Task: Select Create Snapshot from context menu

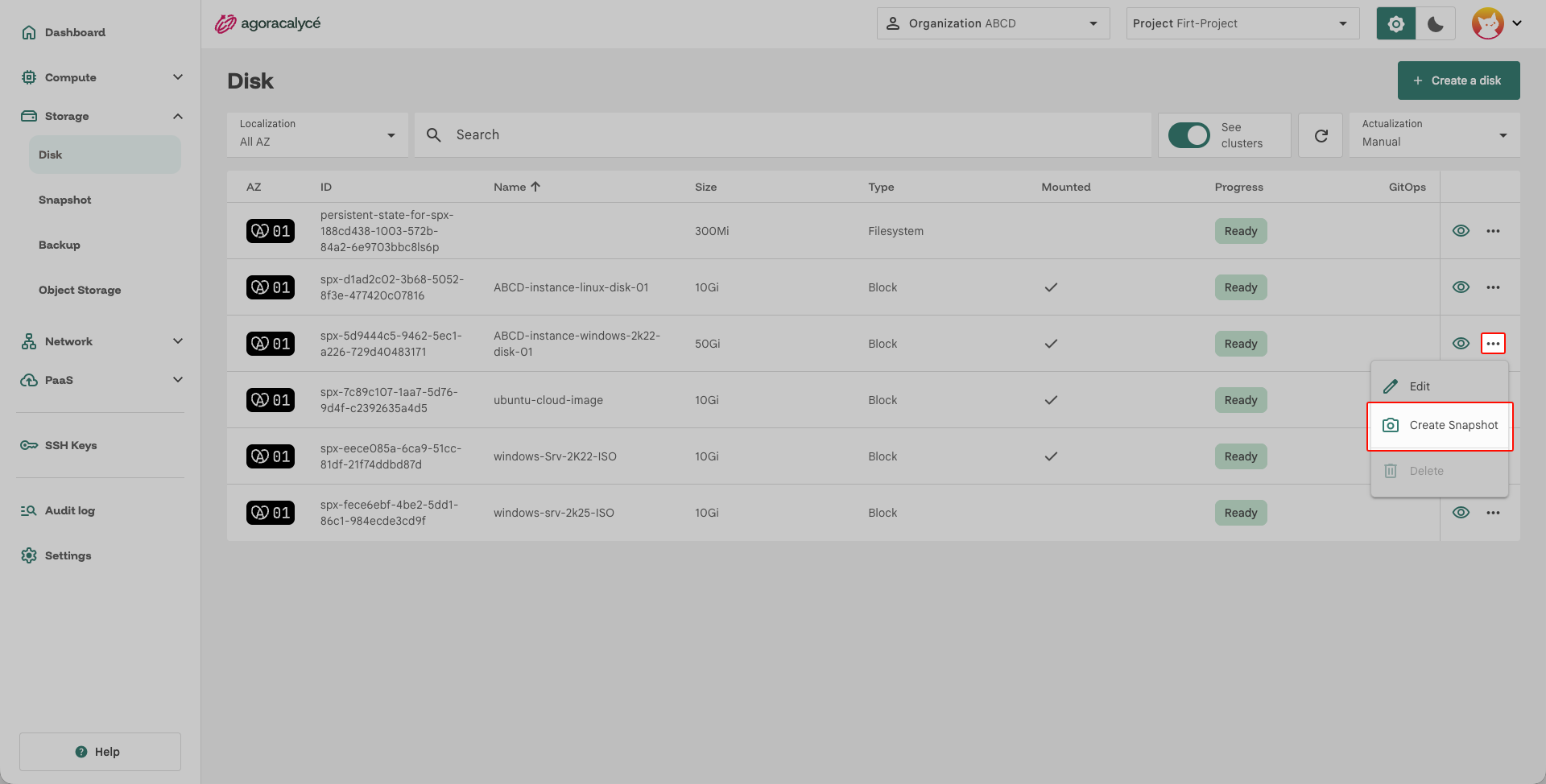Action: [x=1440, y=426]
